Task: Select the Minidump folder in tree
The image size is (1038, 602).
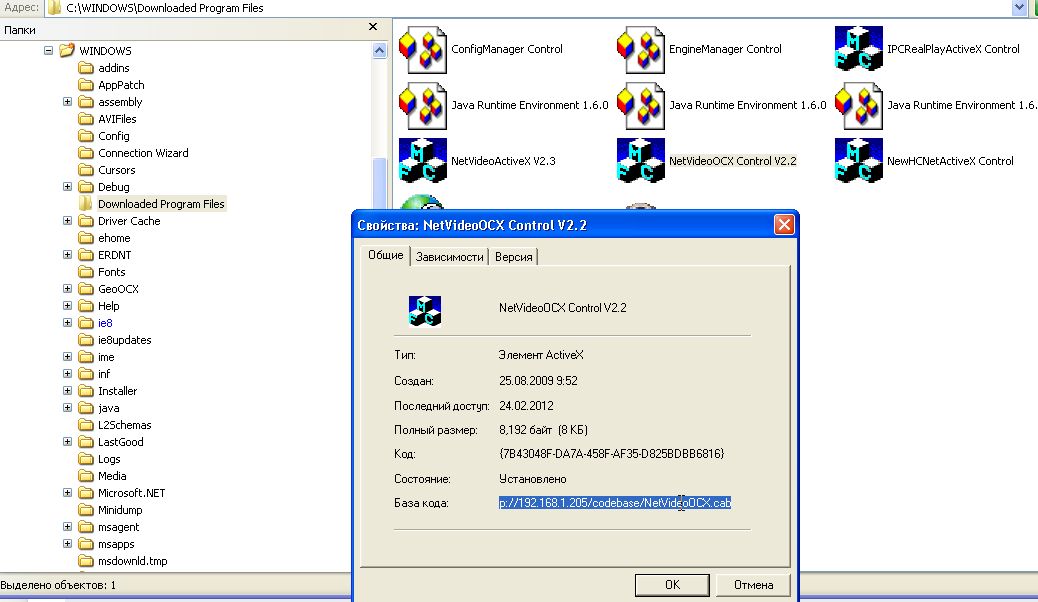Action: 120,510
